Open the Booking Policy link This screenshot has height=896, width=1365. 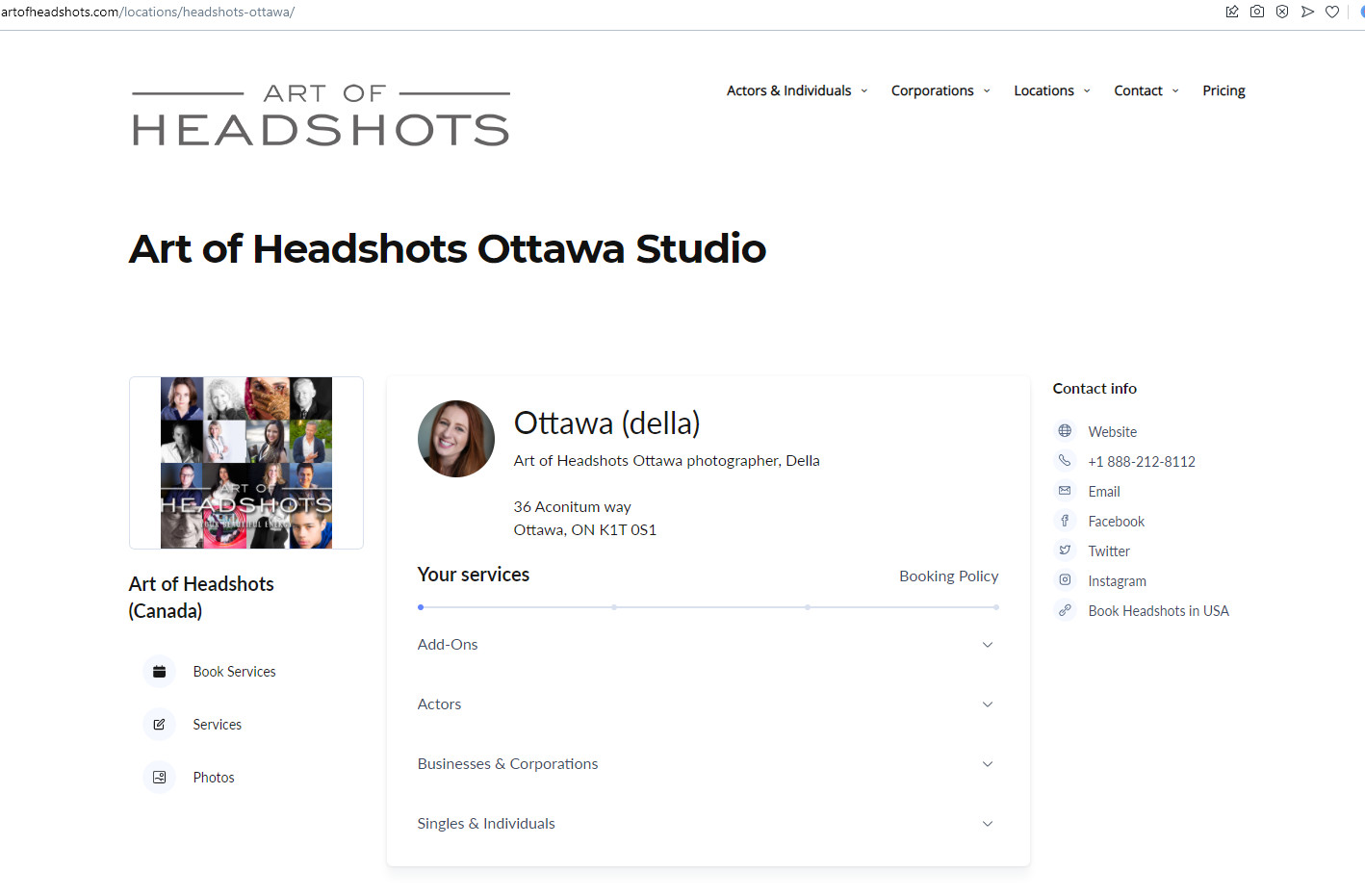(x=948, y=576)
